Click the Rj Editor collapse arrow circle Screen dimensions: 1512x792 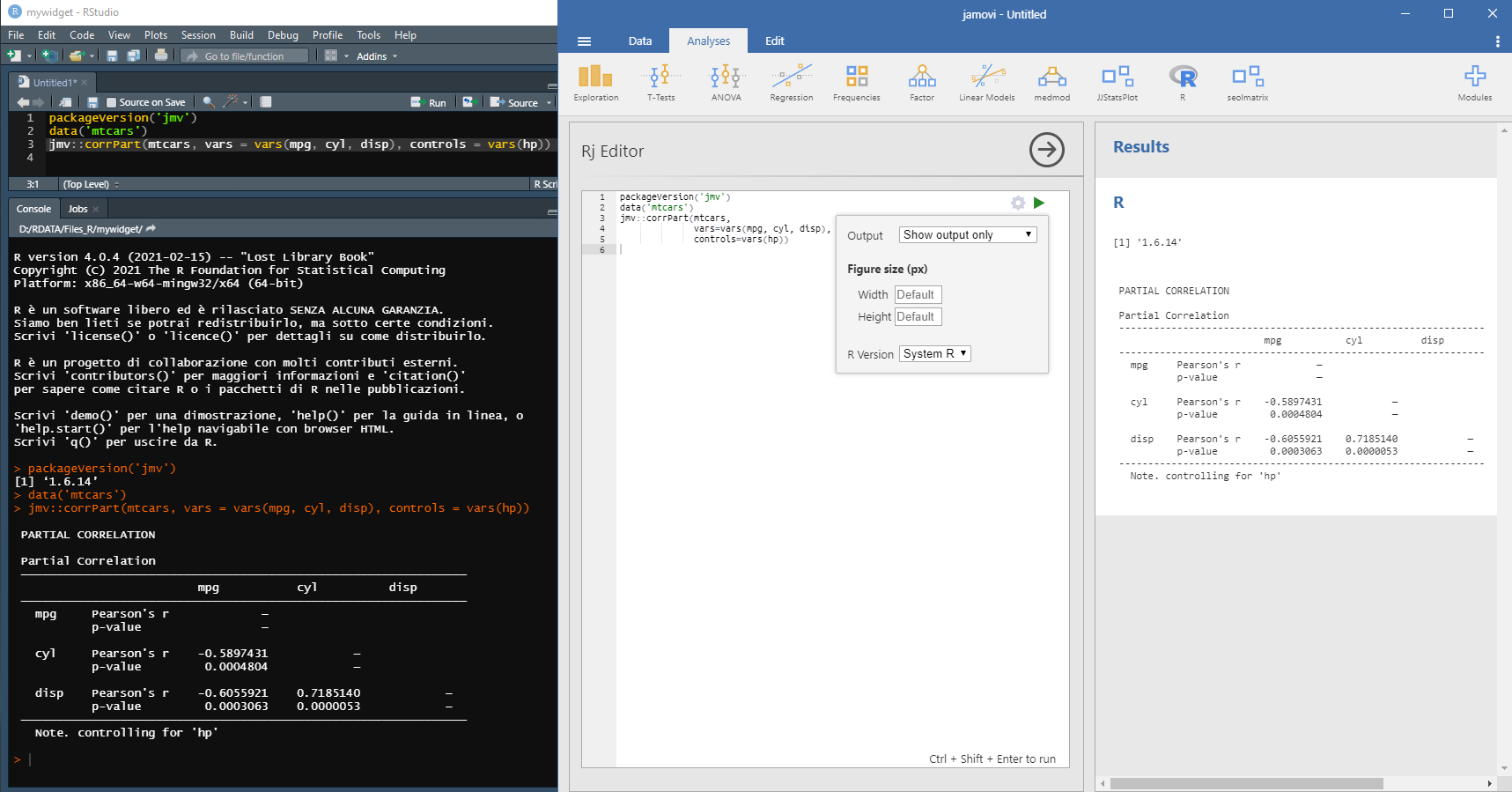click(1047, 150)
